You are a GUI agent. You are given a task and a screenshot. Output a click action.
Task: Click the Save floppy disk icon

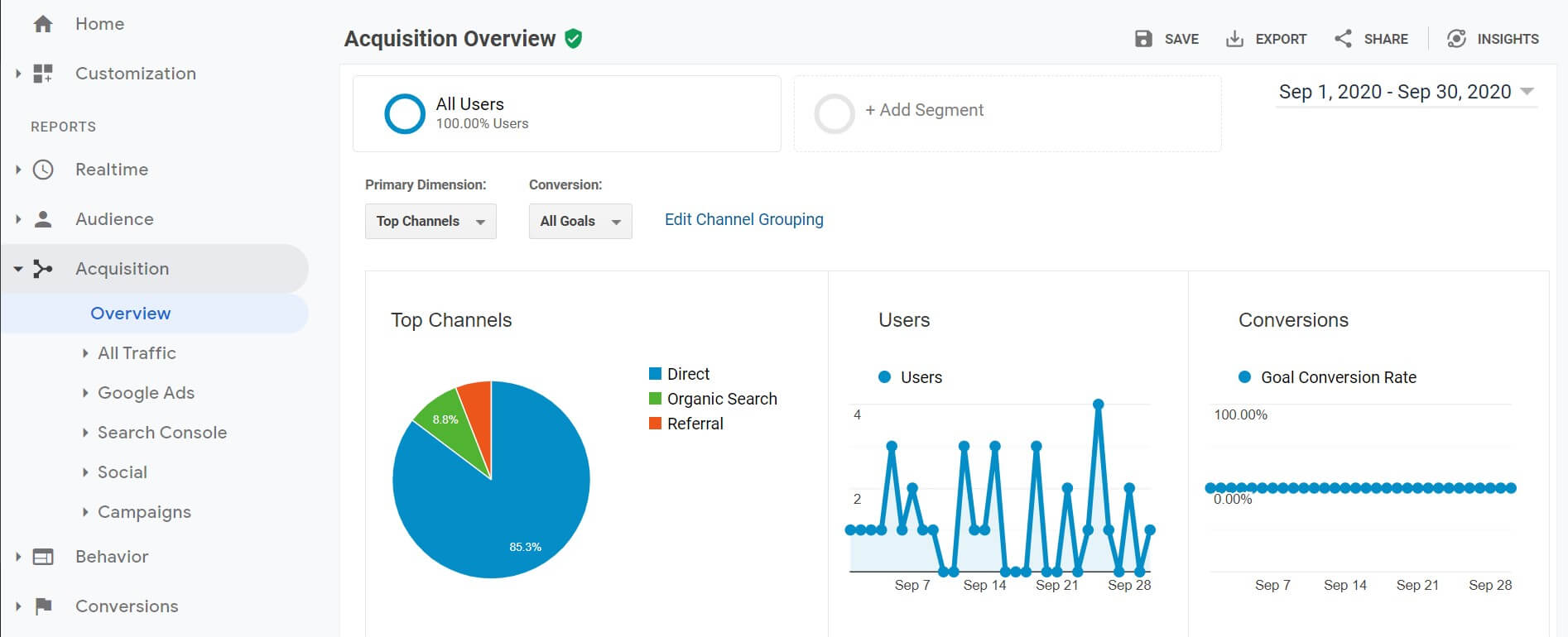pos(1143,39)
